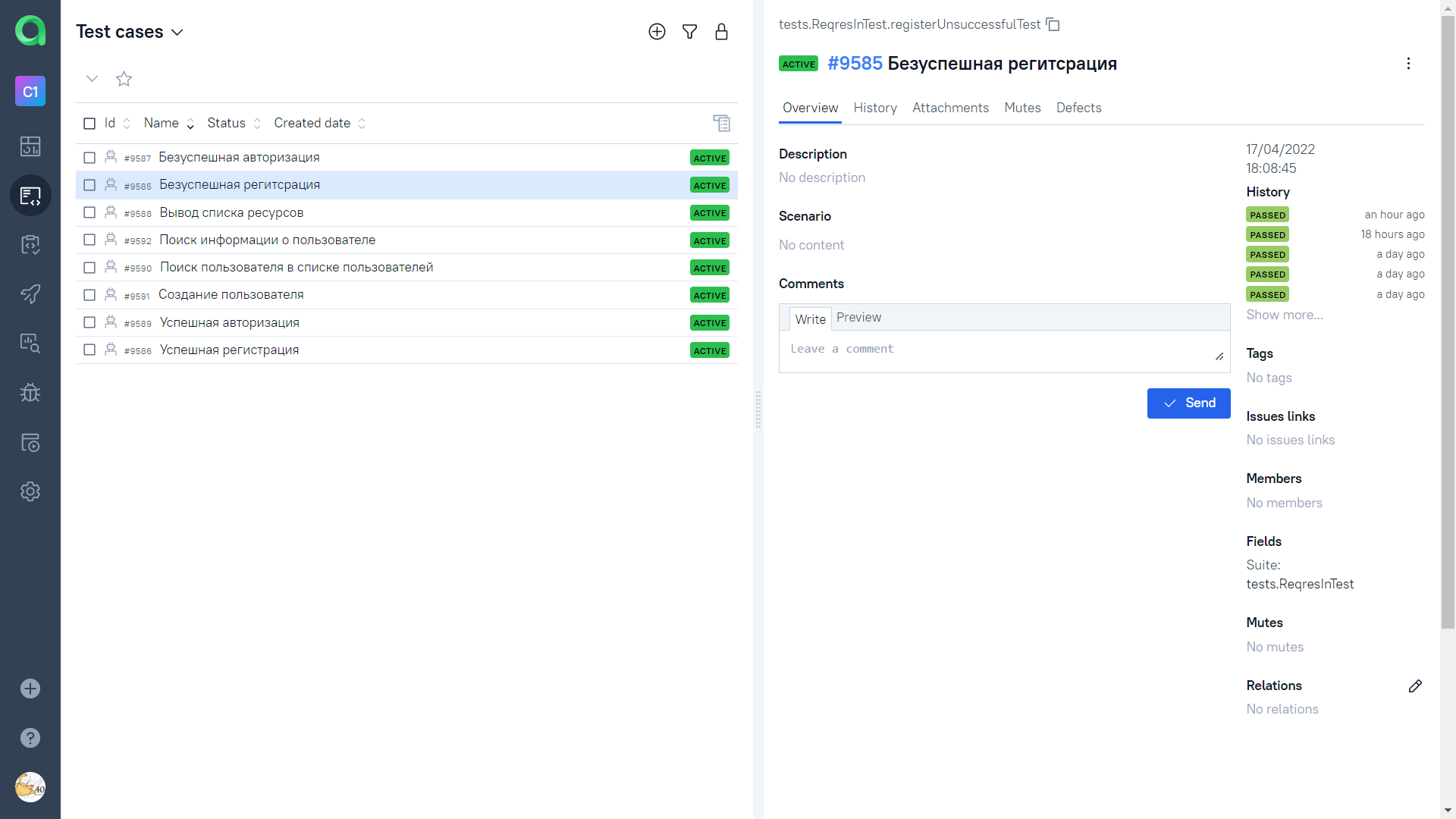Click the add test case plus icon
The width and height of the screenshot is (1456, 819).
tap(657, 32)
